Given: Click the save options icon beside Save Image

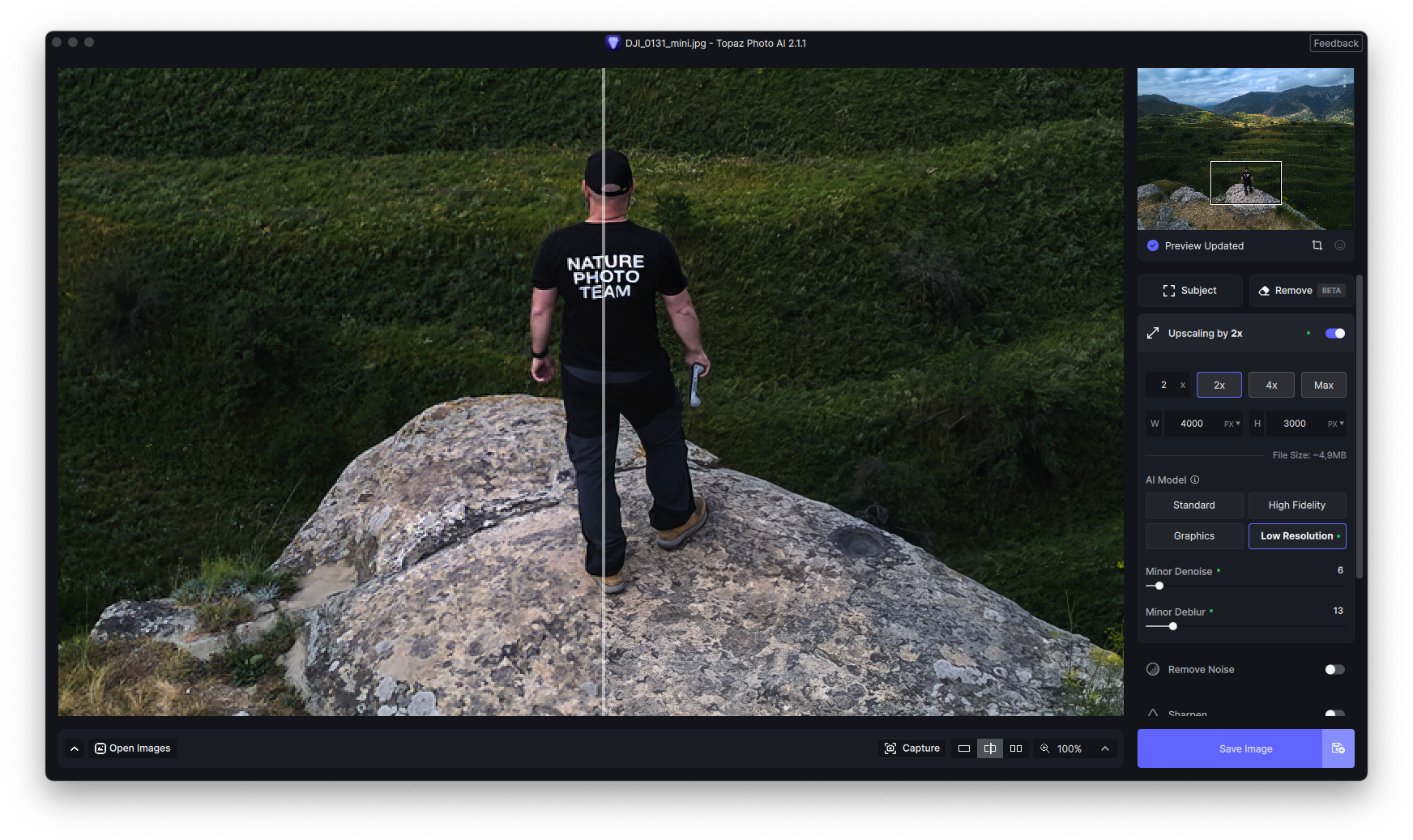Looking at the screenshot, I should (x=1338, y=748).
